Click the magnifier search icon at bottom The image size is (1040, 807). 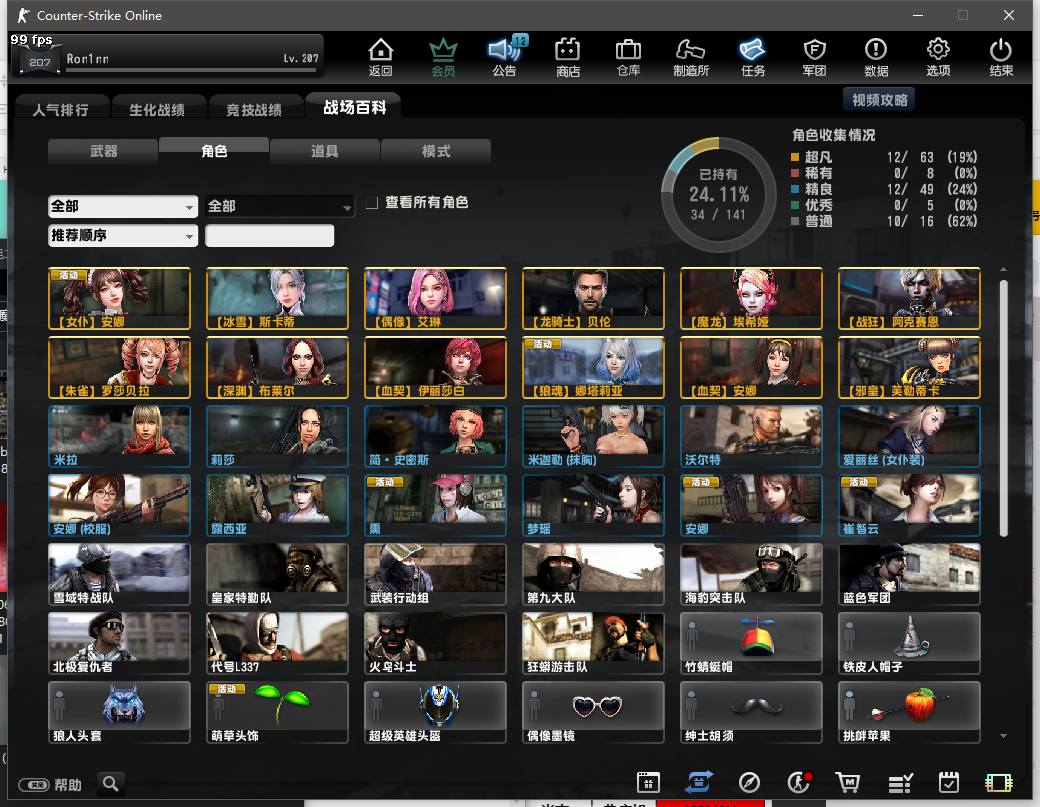pos(111,784)
